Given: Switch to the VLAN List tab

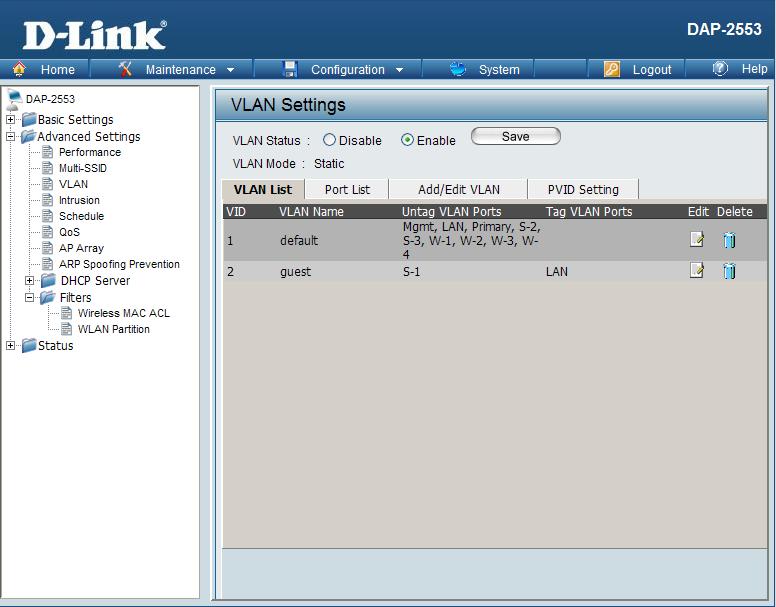Looking at the screenshot, I should click(x=263, y=189).
